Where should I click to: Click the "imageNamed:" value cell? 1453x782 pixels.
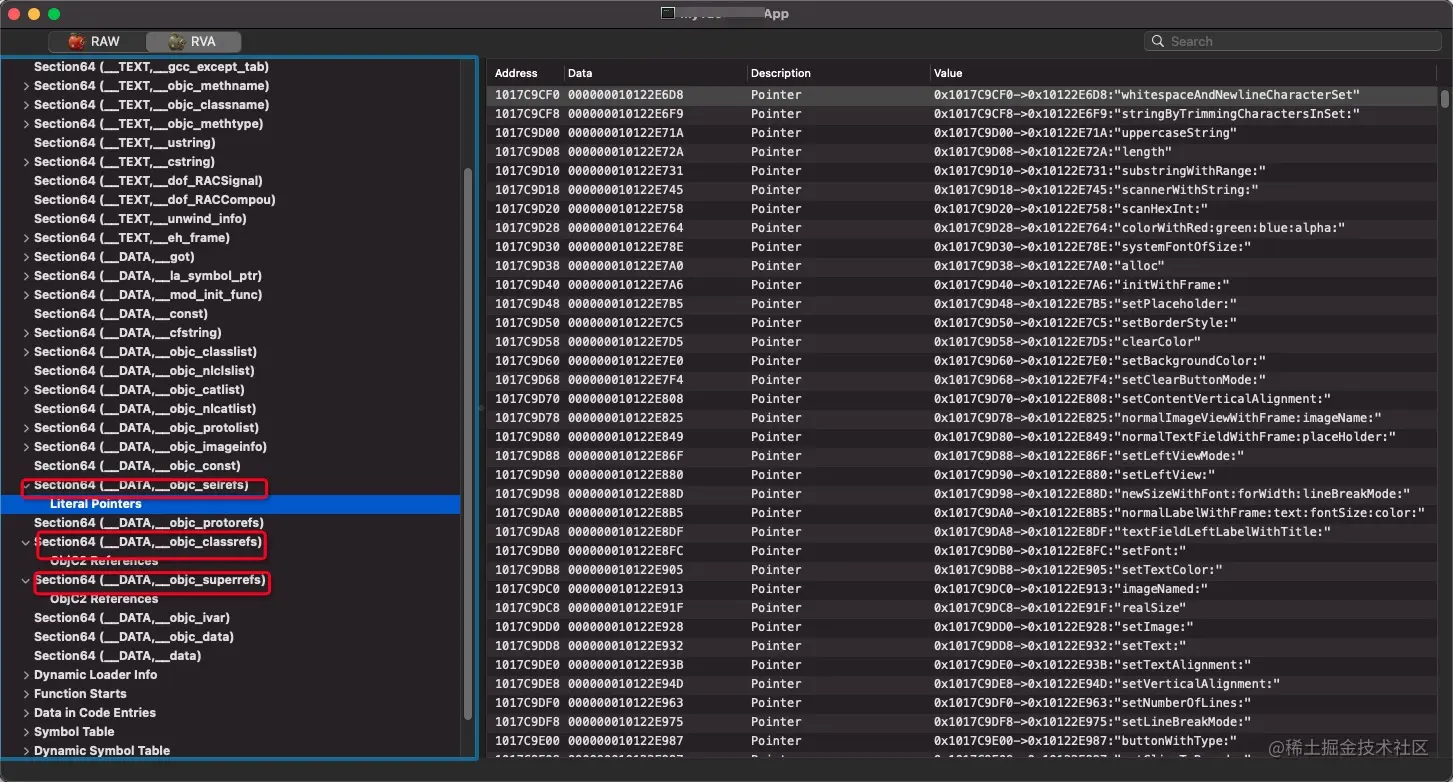pos(1070,589)
